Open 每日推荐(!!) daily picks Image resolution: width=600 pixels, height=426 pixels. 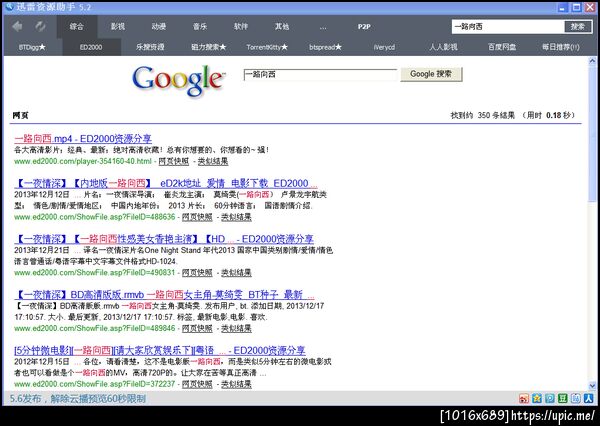561,47
